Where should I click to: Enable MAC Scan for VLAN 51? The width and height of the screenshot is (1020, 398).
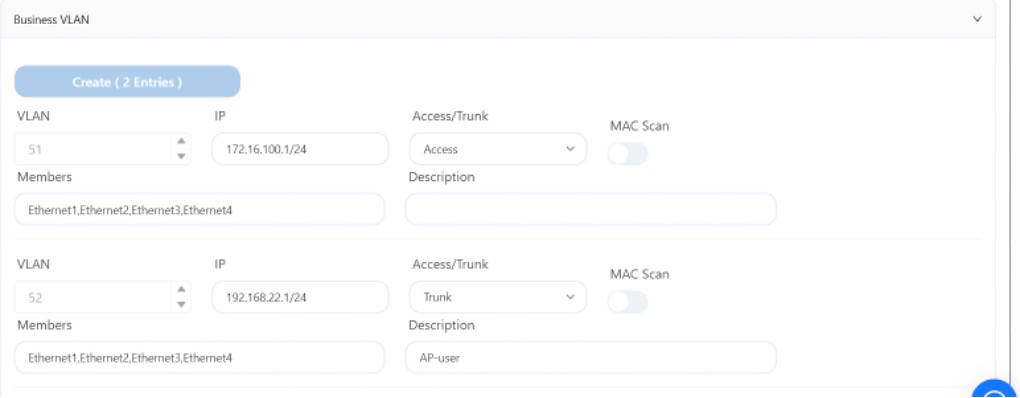628,154
